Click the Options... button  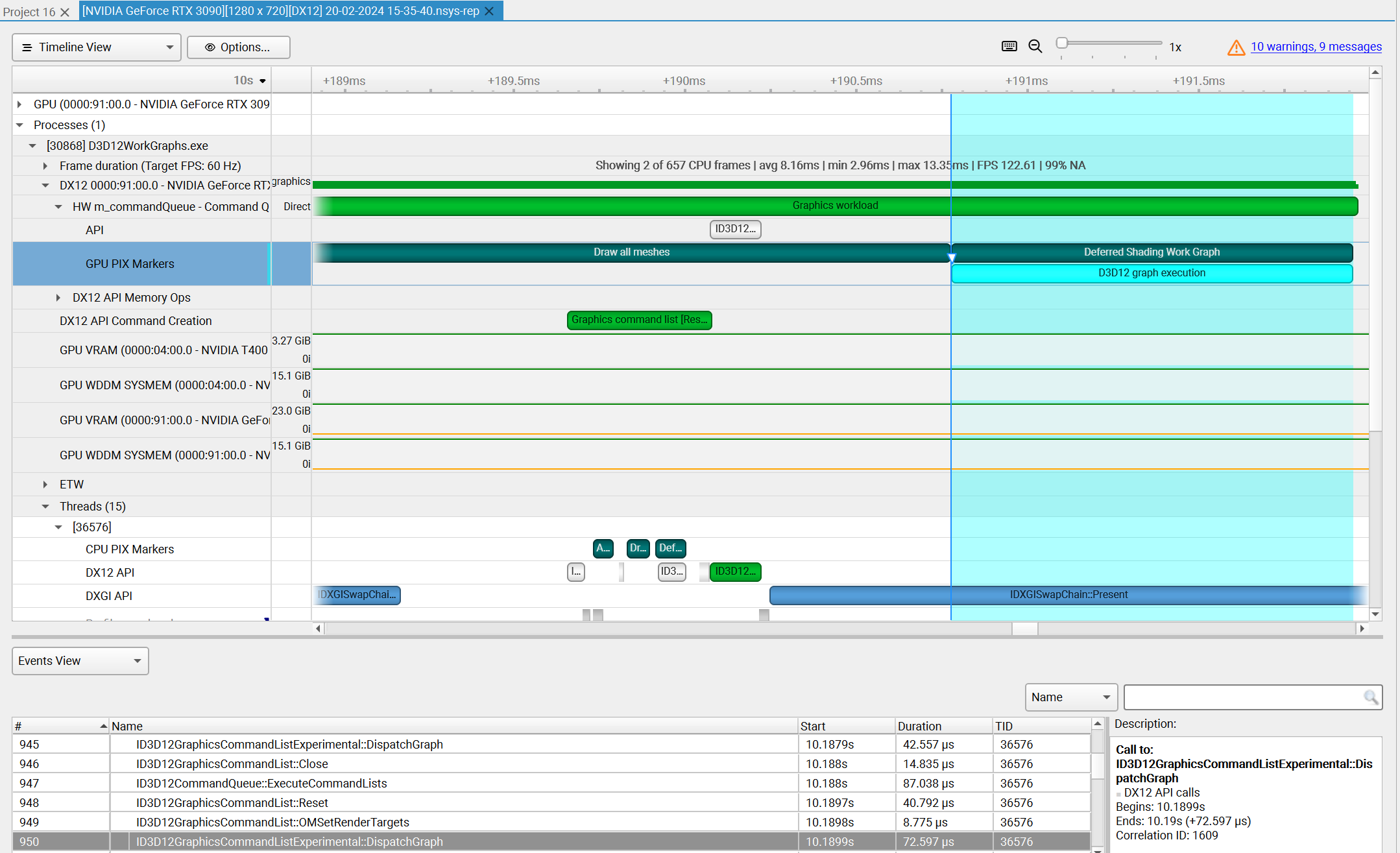[238, 47]
